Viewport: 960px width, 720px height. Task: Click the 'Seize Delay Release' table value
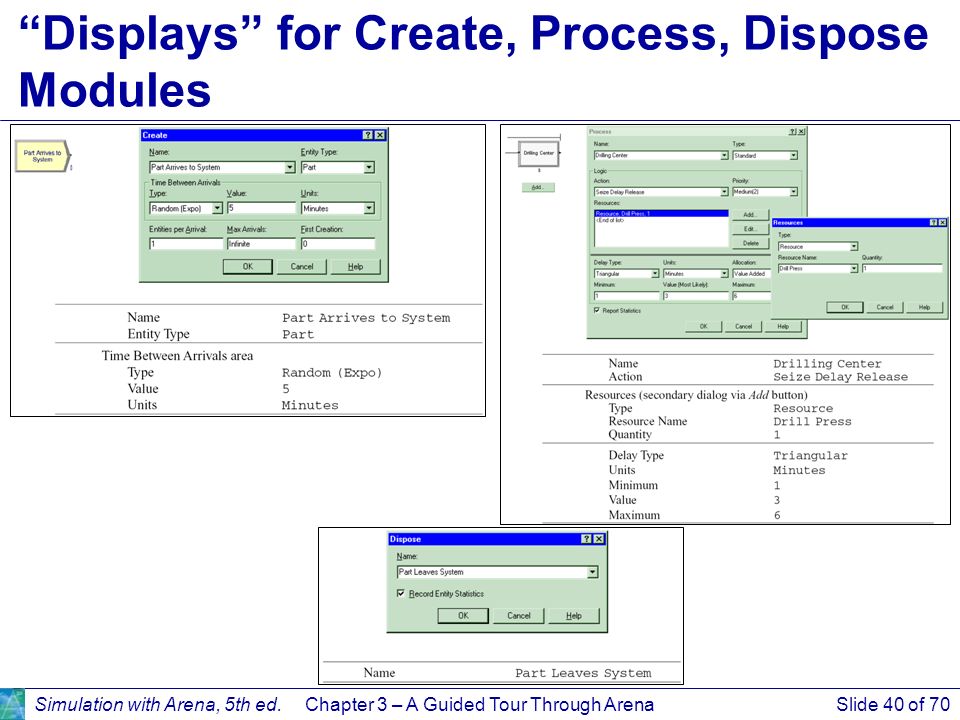click(x=841, y=377)
